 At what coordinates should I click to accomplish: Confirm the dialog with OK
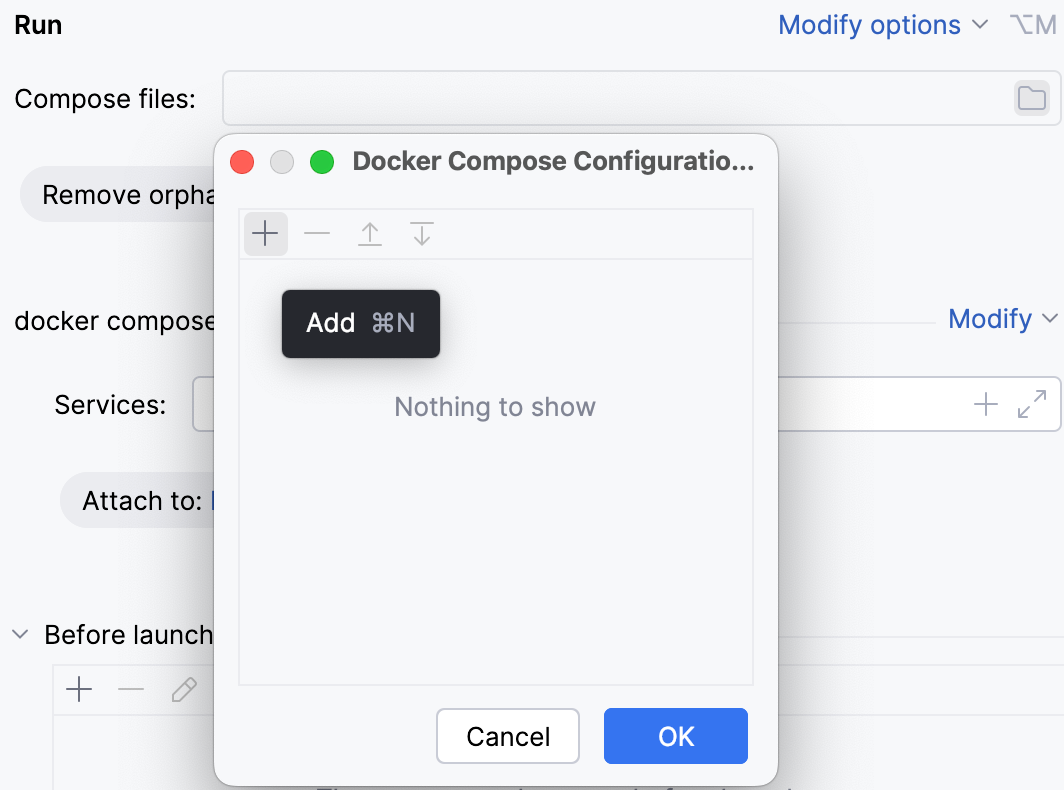675,736
